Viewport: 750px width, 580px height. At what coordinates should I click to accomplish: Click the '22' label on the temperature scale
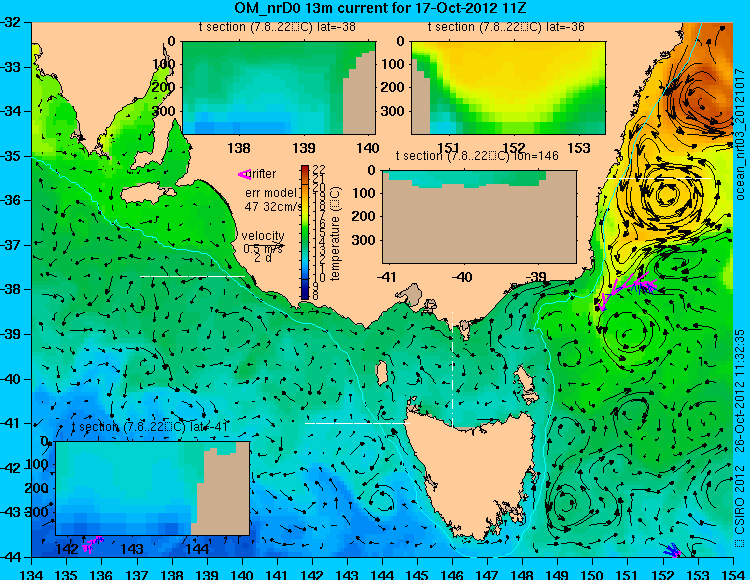coord(319,169)
